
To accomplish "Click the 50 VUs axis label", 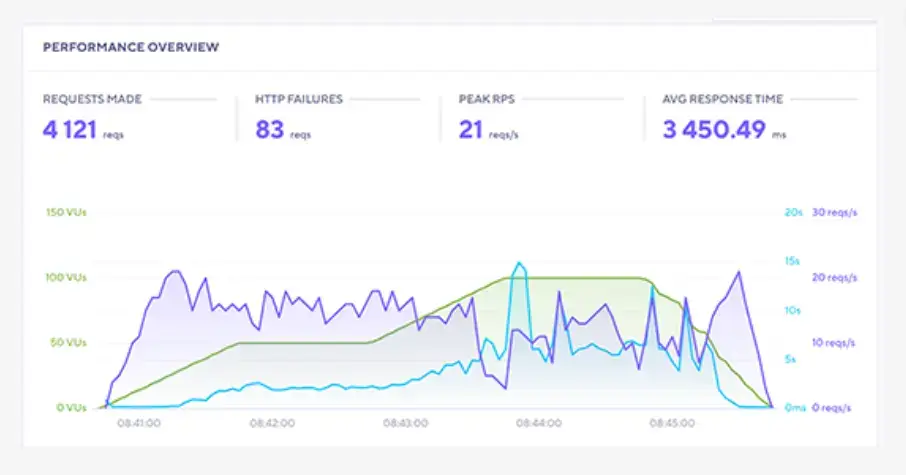I will 70,342.
